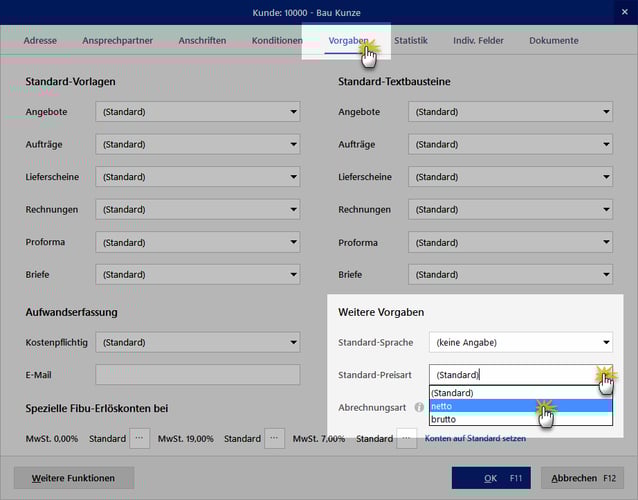Click the ellipsis button for MwSt. 19,00%

point(275,438)
